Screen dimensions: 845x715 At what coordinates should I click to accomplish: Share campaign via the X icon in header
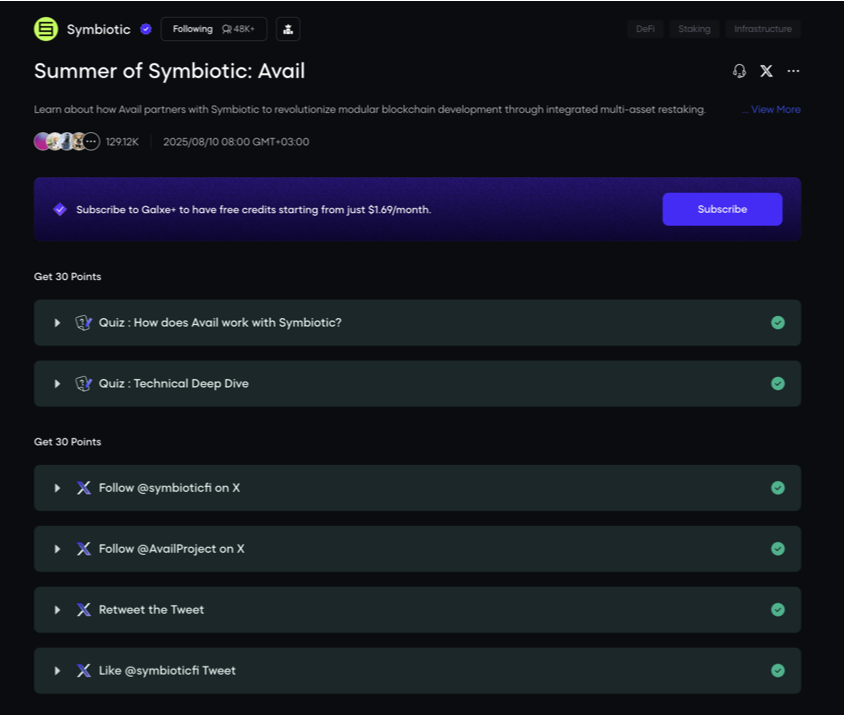(766, 71)
